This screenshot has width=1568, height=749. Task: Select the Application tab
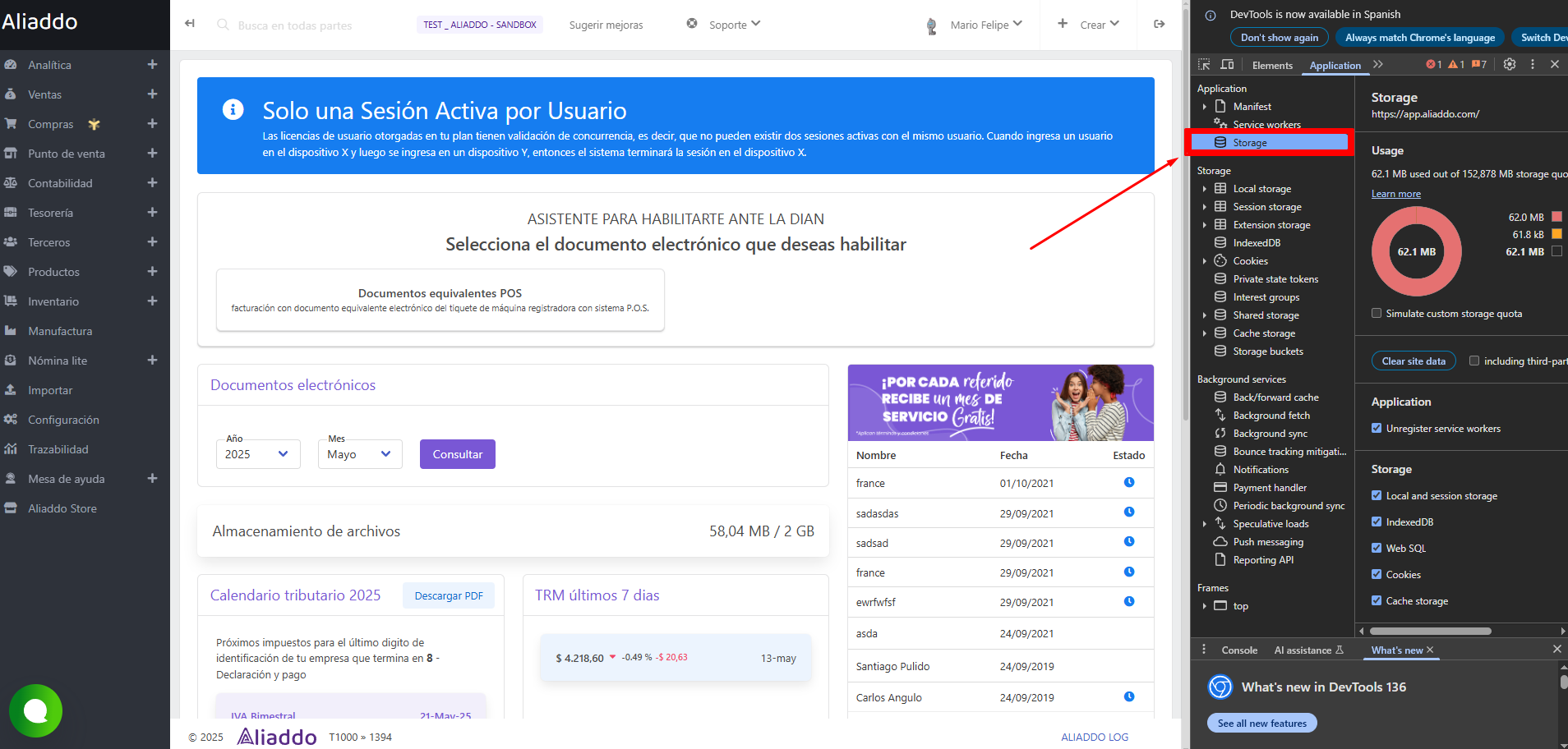pyautogui.click(x=1335, y=65)
